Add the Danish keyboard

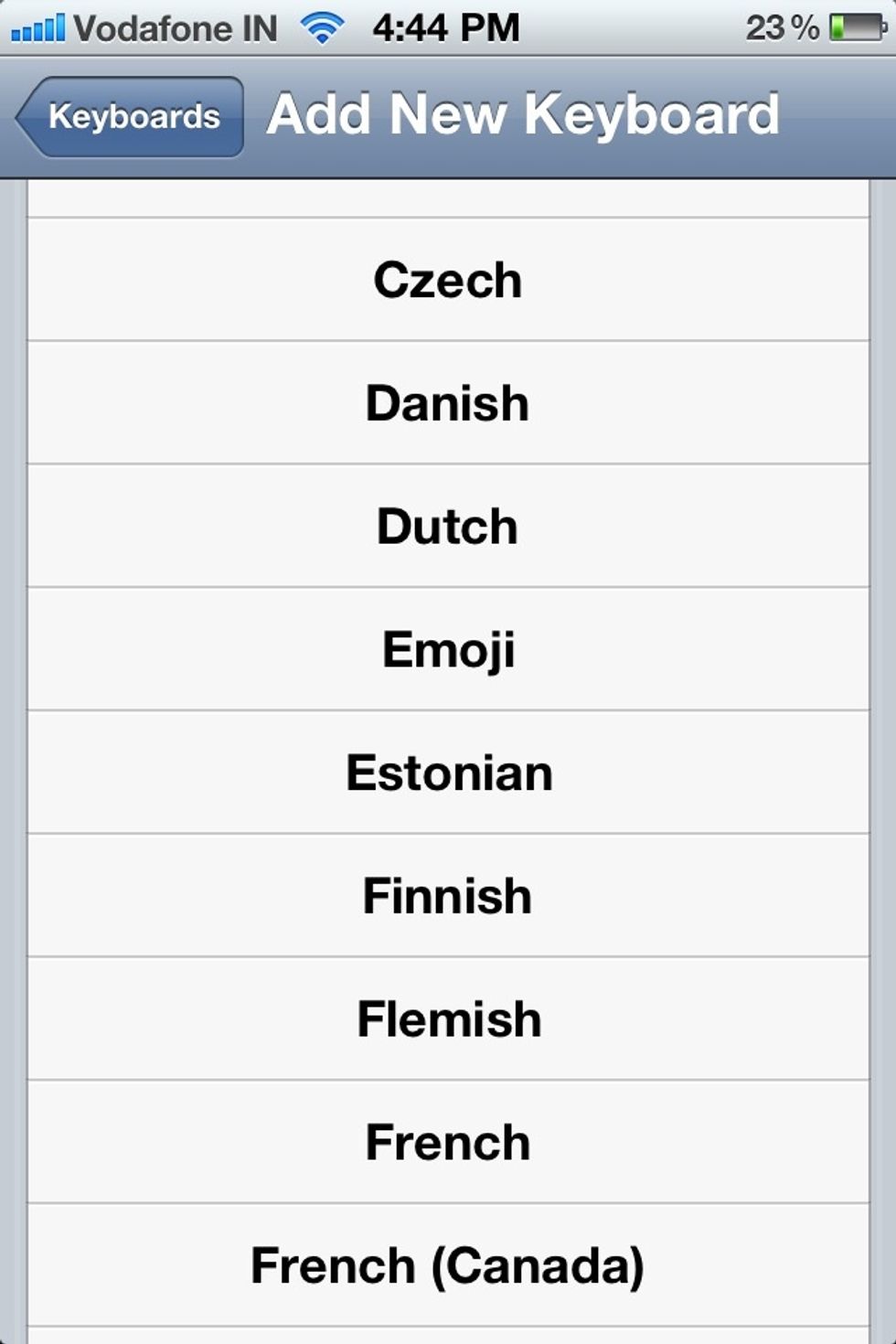point(448,403)
